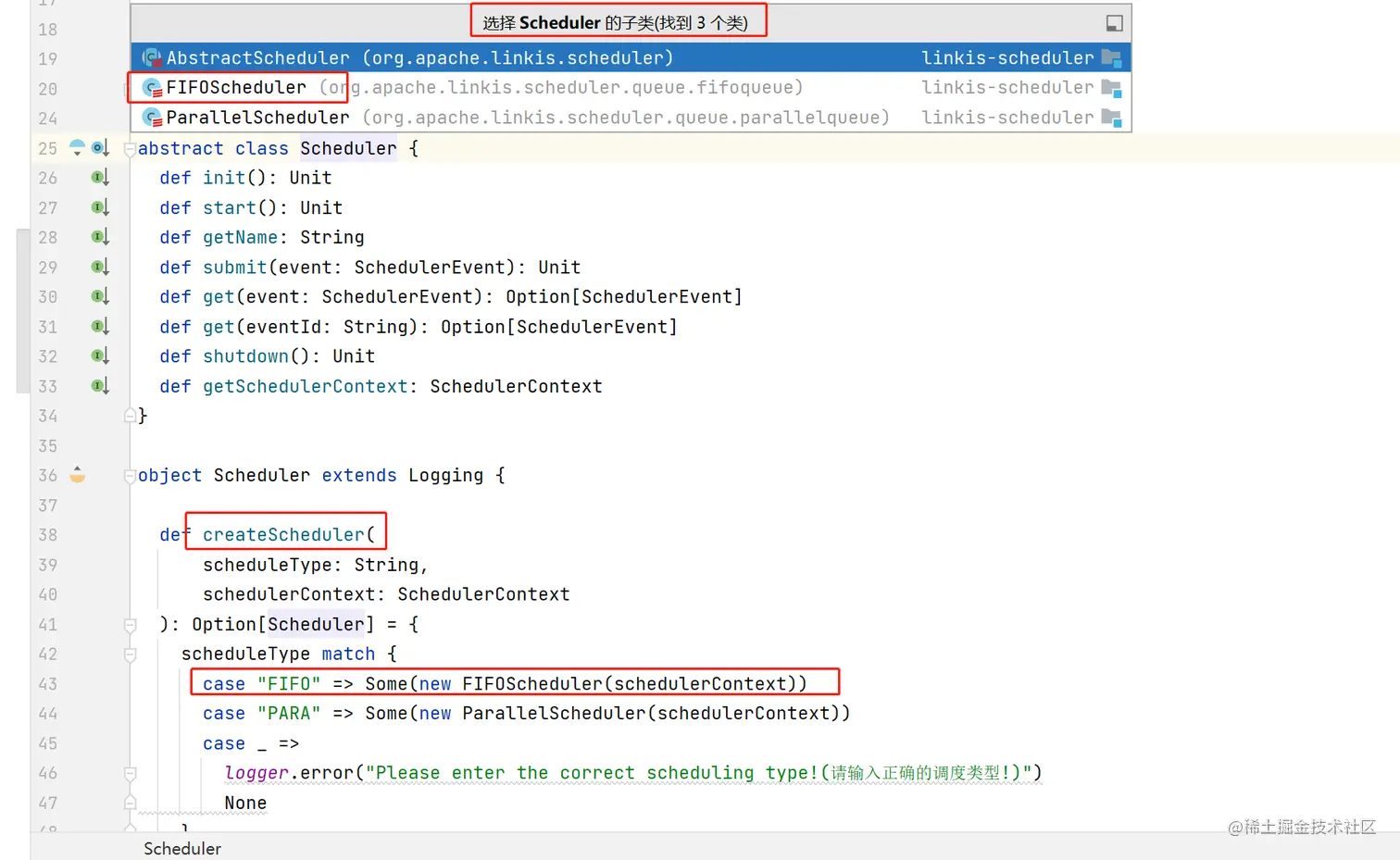
Task: Click the class icon beside ParallelScheduler in the popup
Action: [152, 118]
